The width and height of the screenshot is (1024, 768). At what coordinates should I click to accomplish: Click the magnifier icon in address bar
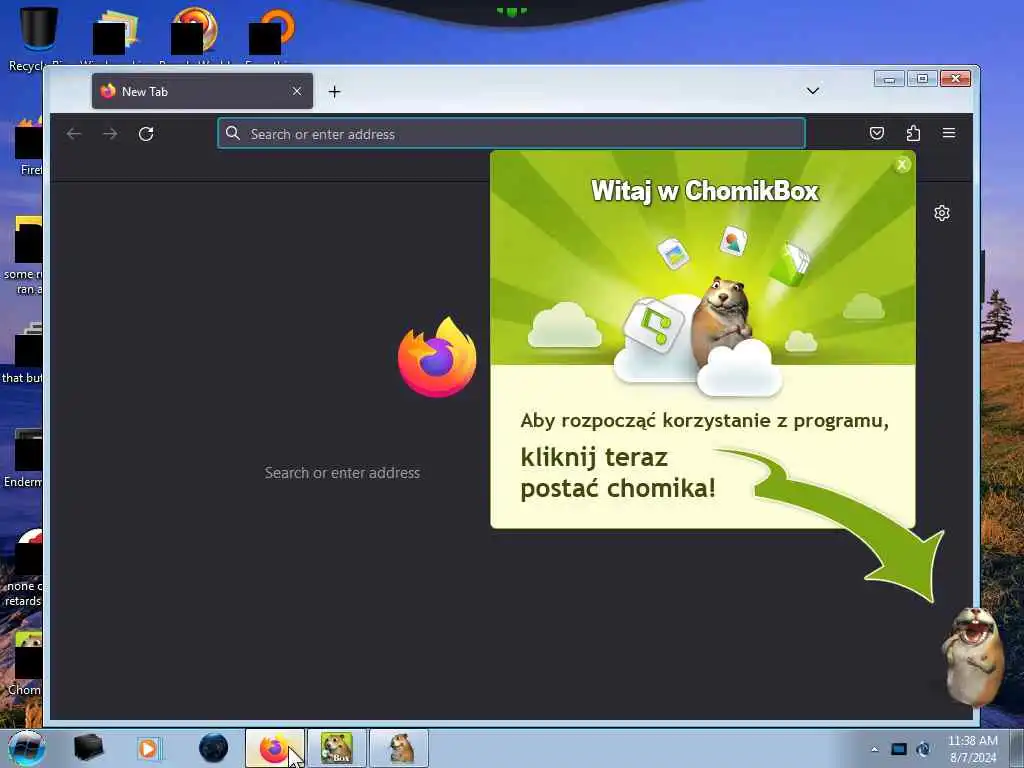click(x=232, y=133)
